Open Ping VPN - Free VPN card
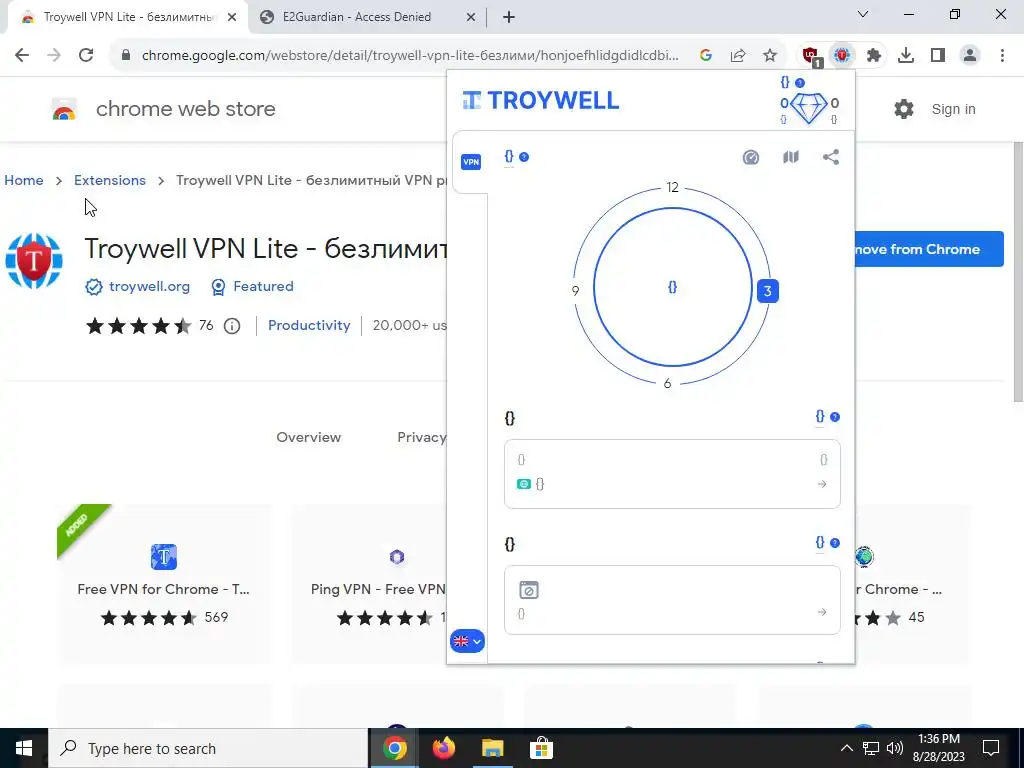 tap(370, 584)
